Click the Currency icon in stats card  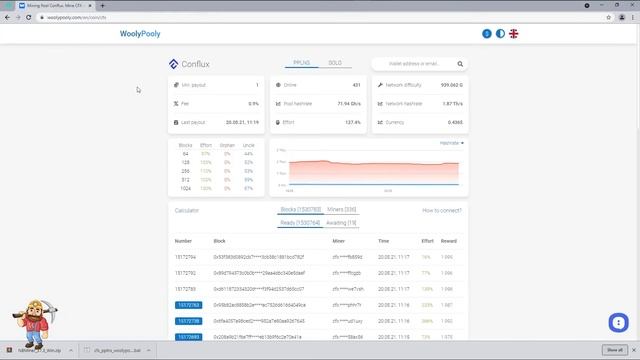point(380,122)
